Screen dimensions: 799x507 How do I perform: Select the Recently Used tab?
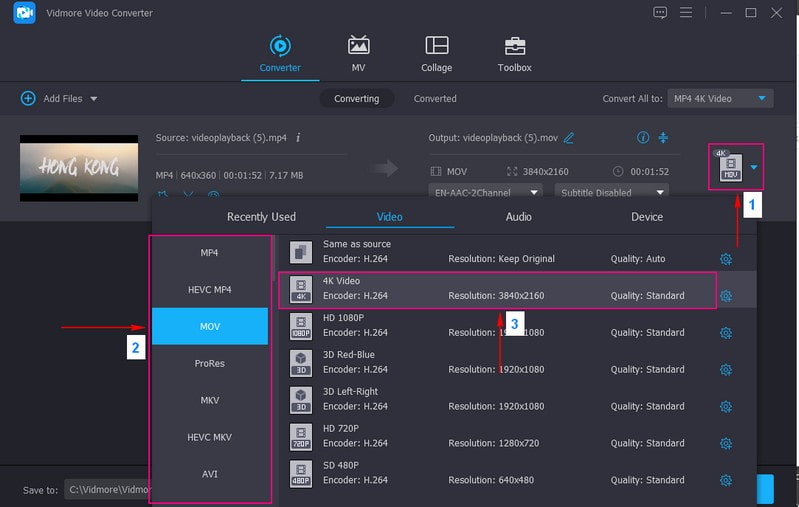click(261, 217)
